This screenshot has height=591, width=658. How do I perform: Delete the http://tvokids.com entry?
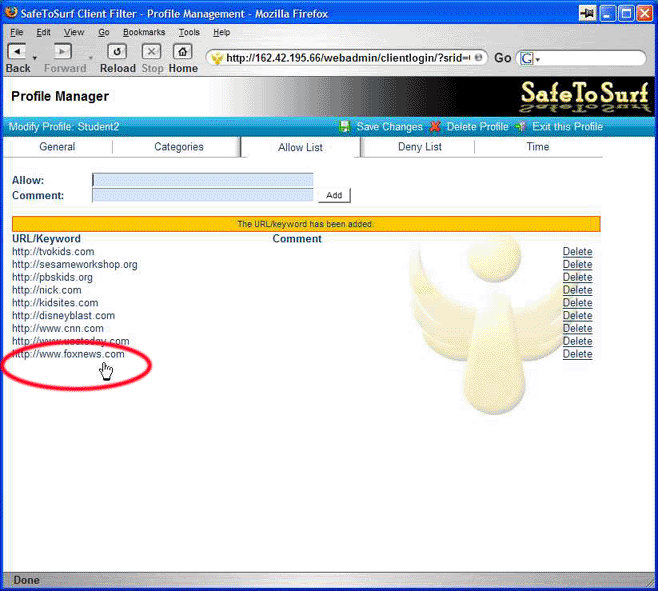pyautogui.click(x=577, y=252)
